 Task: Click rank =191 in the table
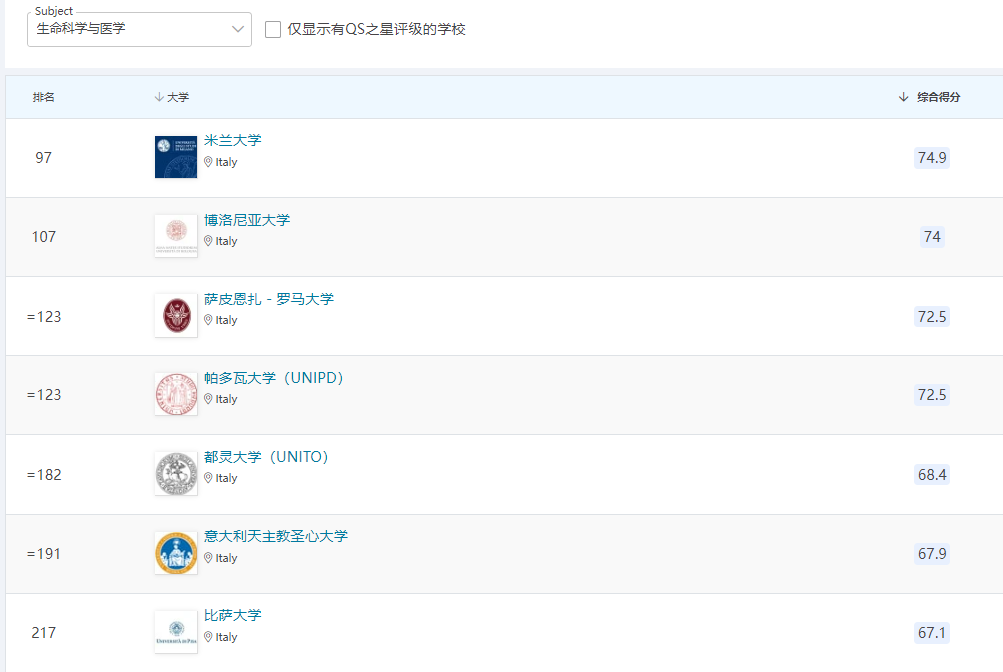[x=43, y=554]
